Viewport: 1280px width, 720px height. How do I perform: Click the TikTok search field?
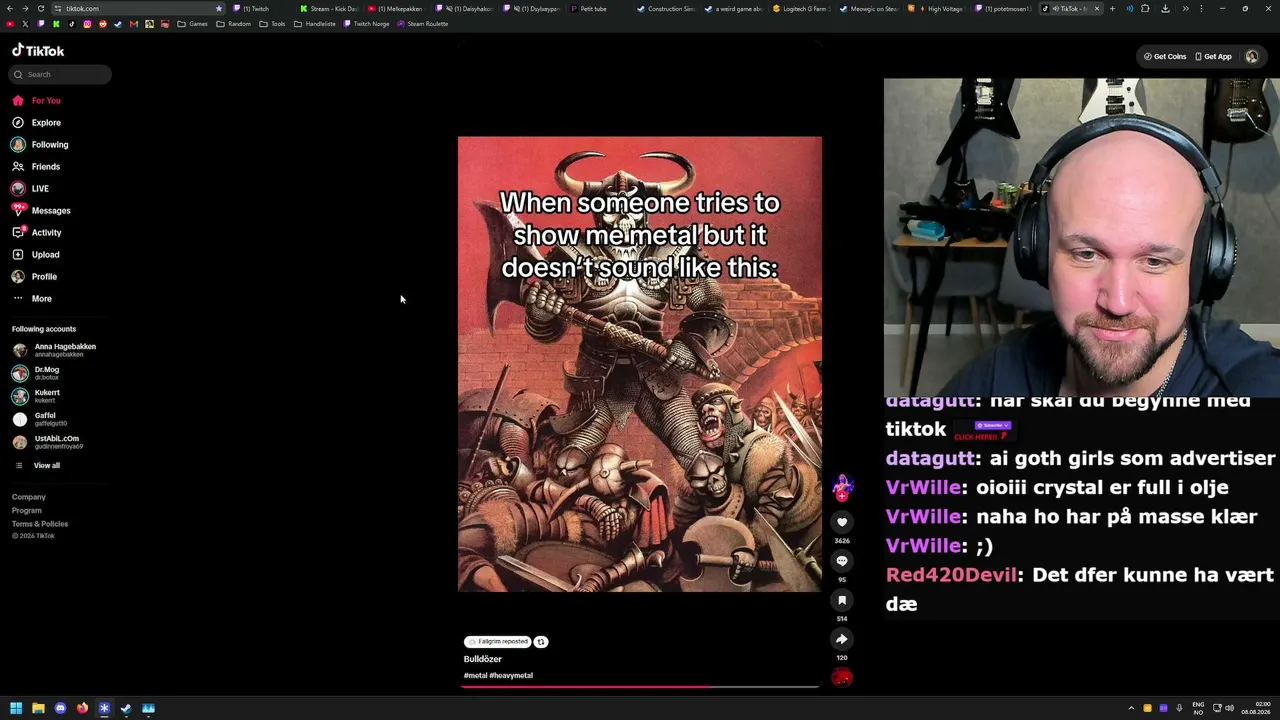point(60,74)
